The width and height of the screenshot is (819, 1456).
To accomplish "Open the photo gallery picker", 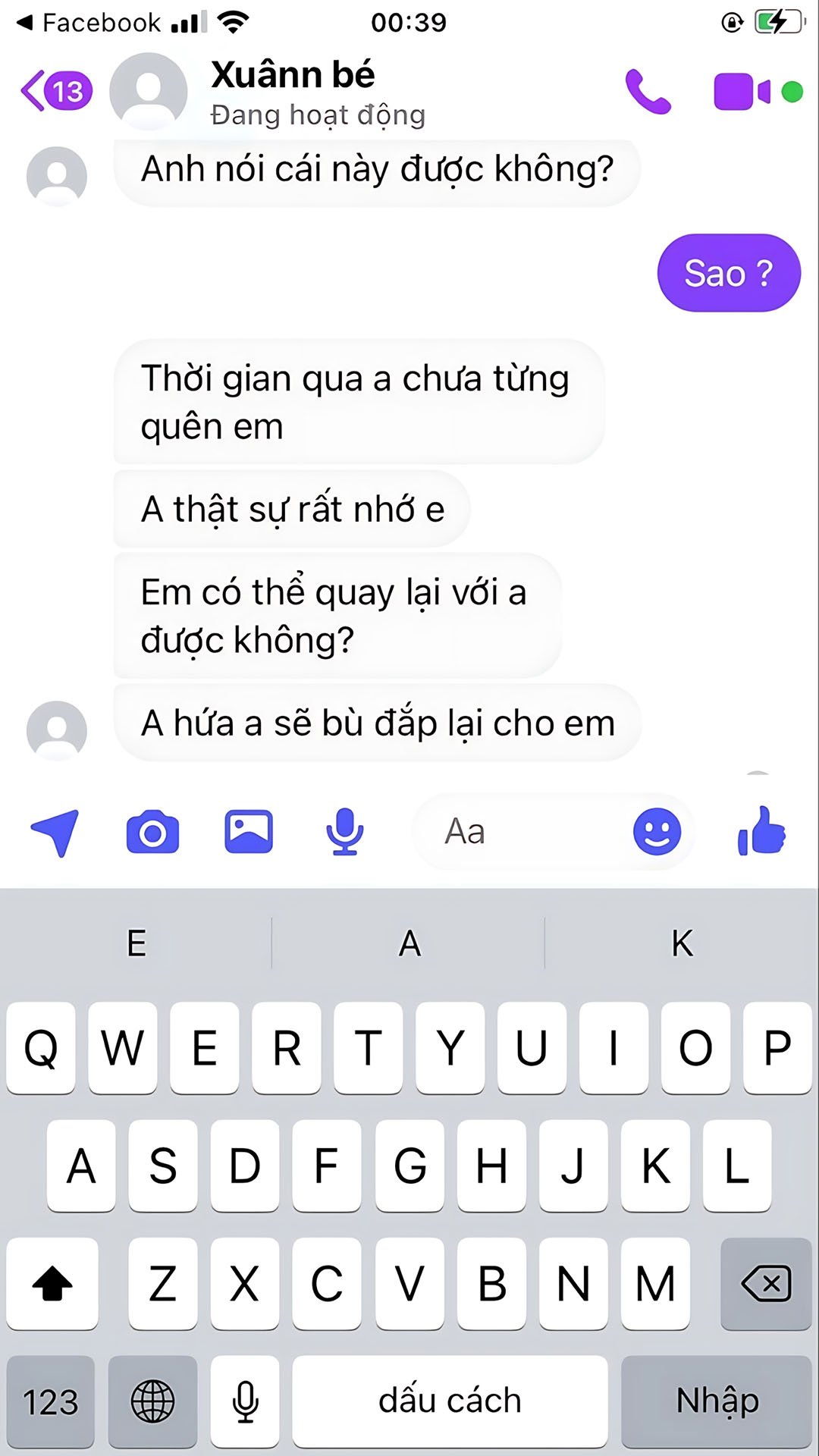I will coord(249,832).
